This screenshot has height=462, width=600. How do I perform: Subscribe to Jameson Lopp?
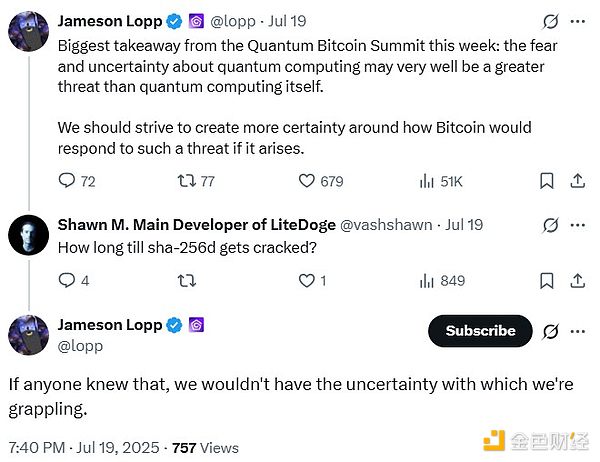[x=480, y=331]
